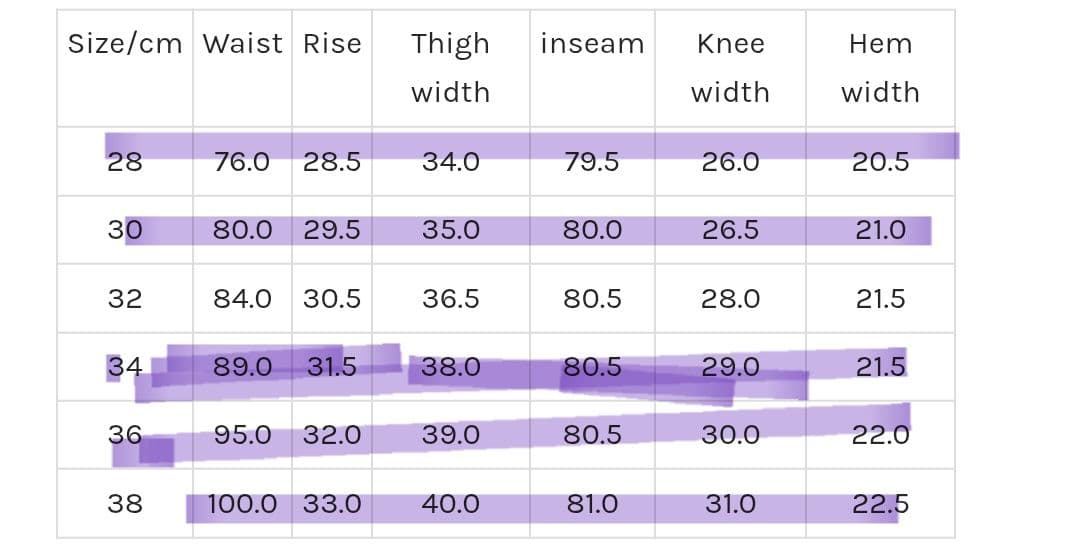The width and height of the screenshot is (1080, 556).
Task: Click the inseam column header
Action: pos(592,44)
